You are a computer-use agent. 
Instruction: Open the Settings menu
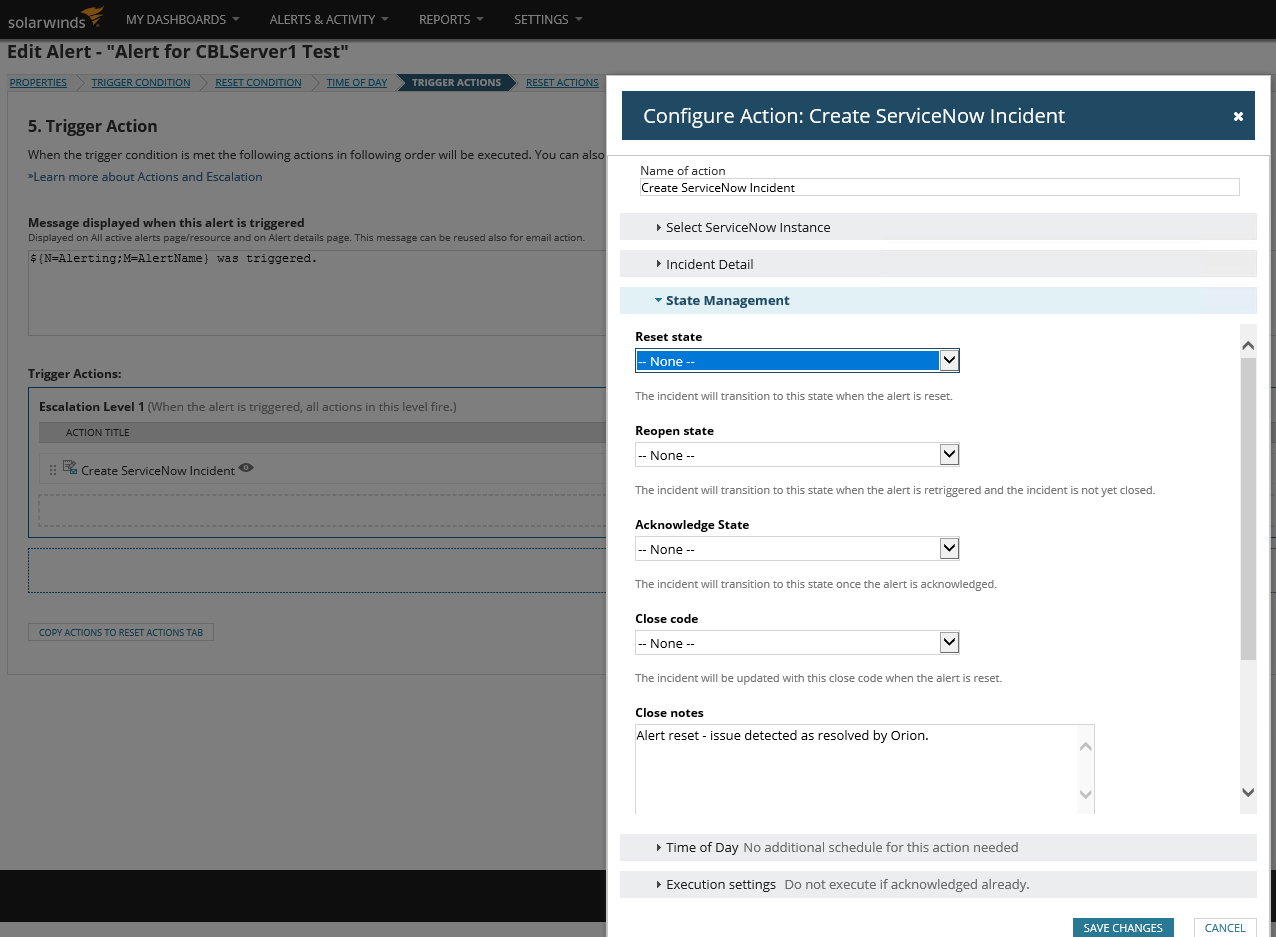click(x=547, y=19)
